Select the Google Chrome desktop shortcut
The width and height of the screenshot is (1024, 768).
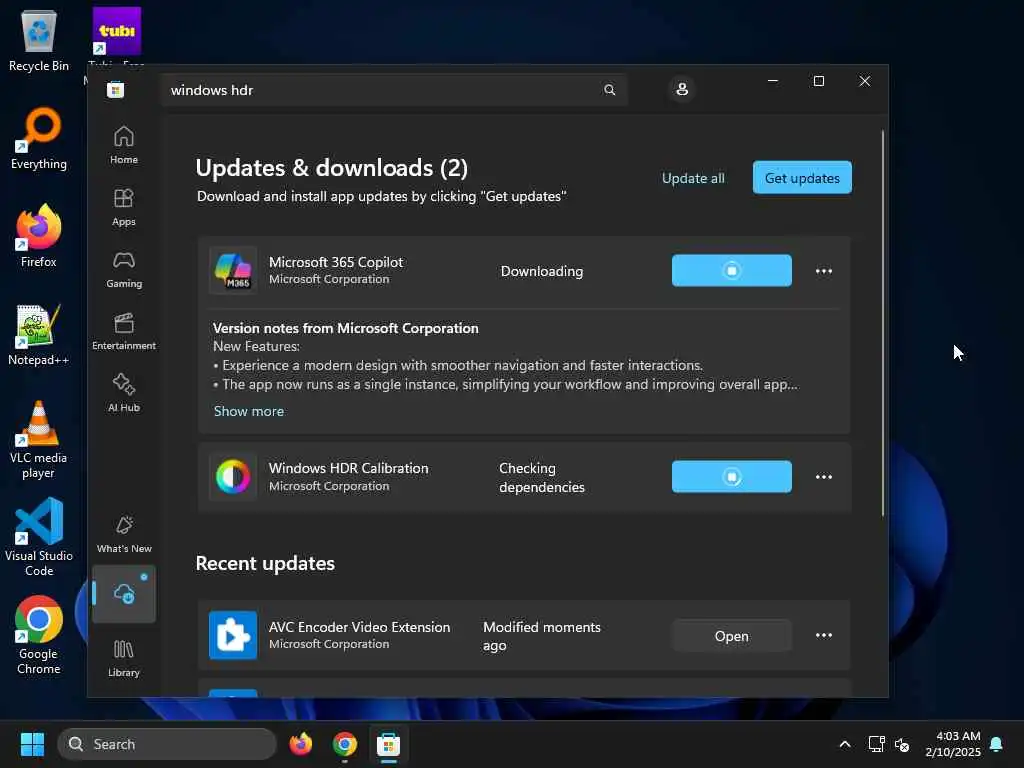[x=39, y=635]
